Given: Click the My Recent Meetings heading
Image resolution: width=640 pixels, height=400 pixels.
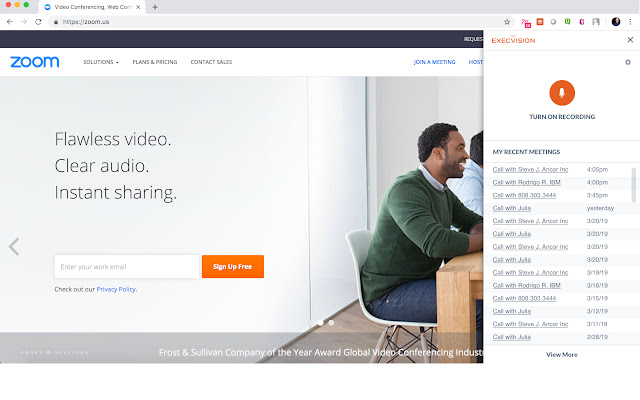Looking at the screenshot, I should (526, 152).
